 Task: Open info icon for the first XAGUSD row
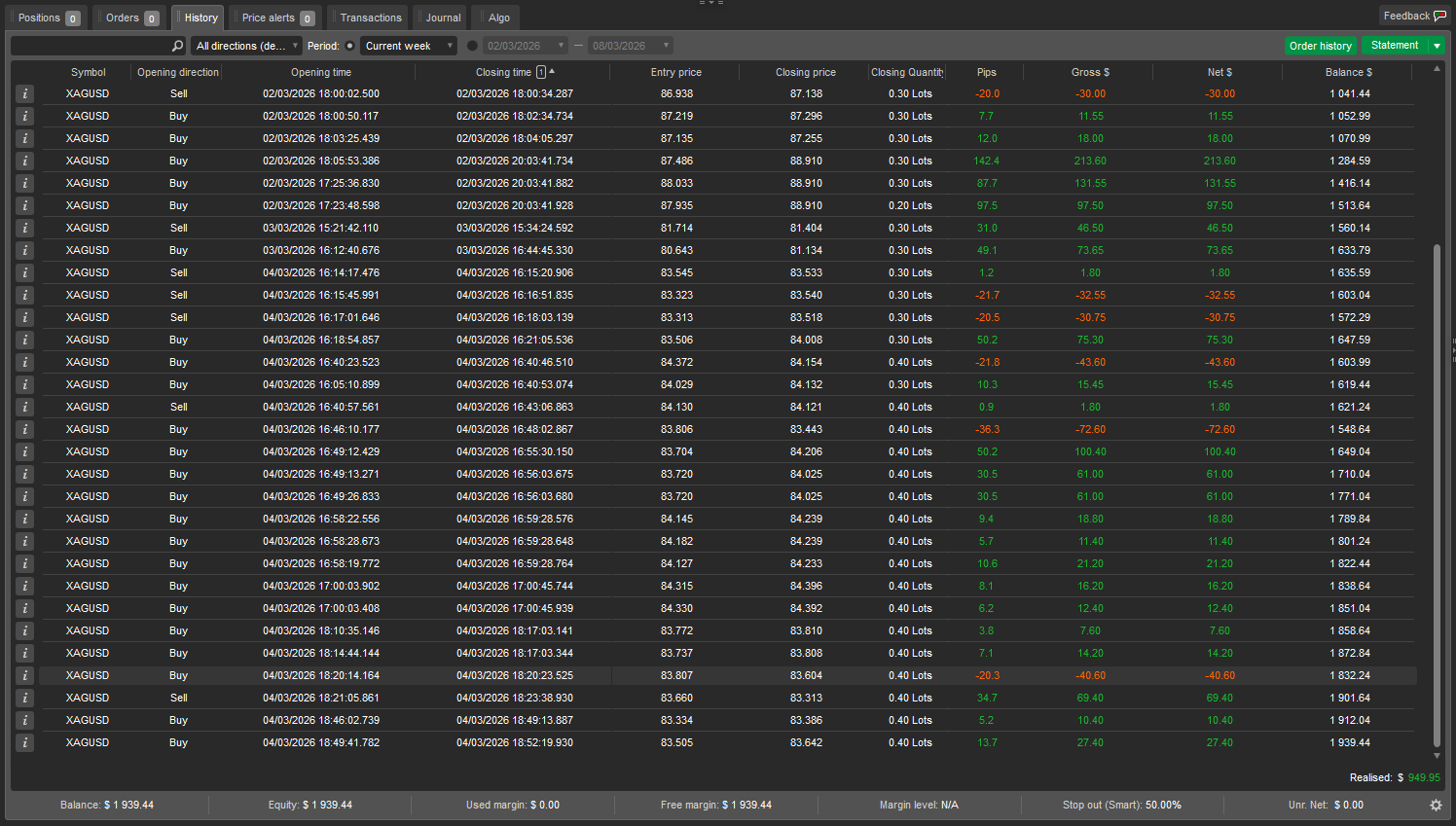25,93
